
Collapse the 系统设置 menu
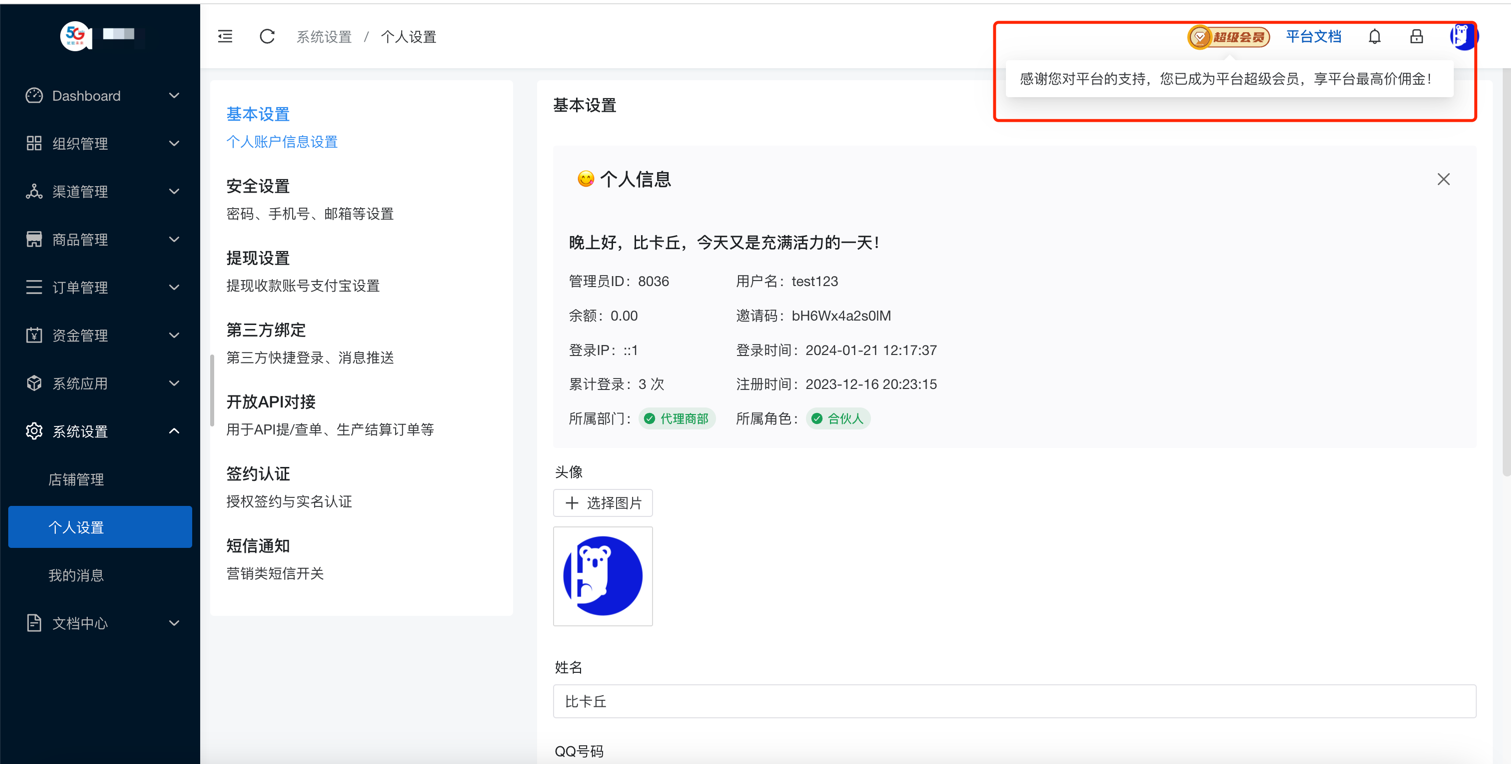(100, 431)
